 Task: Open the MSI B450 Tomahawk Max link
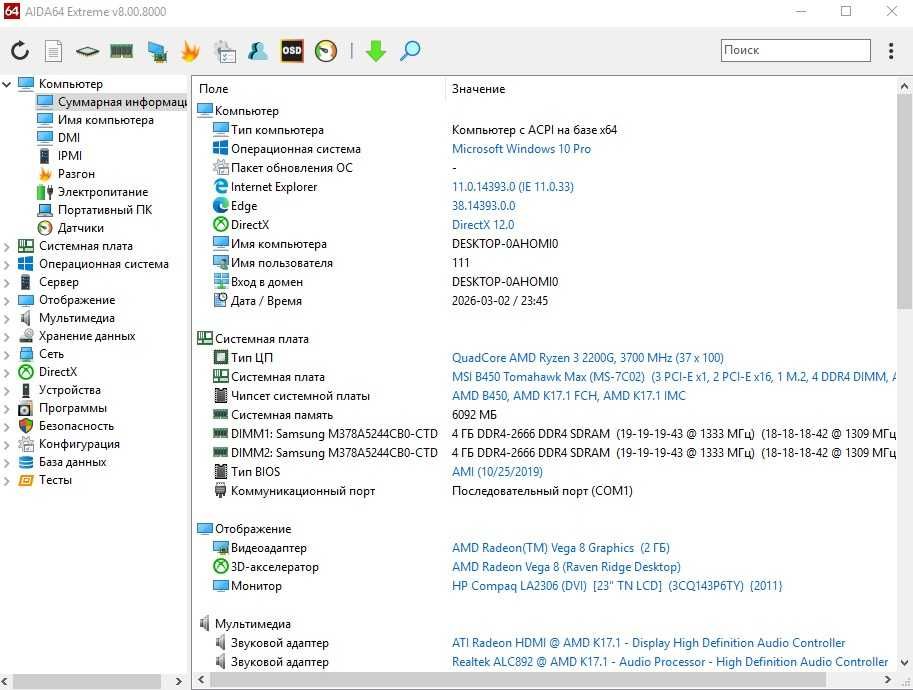(x=674, y=377)
